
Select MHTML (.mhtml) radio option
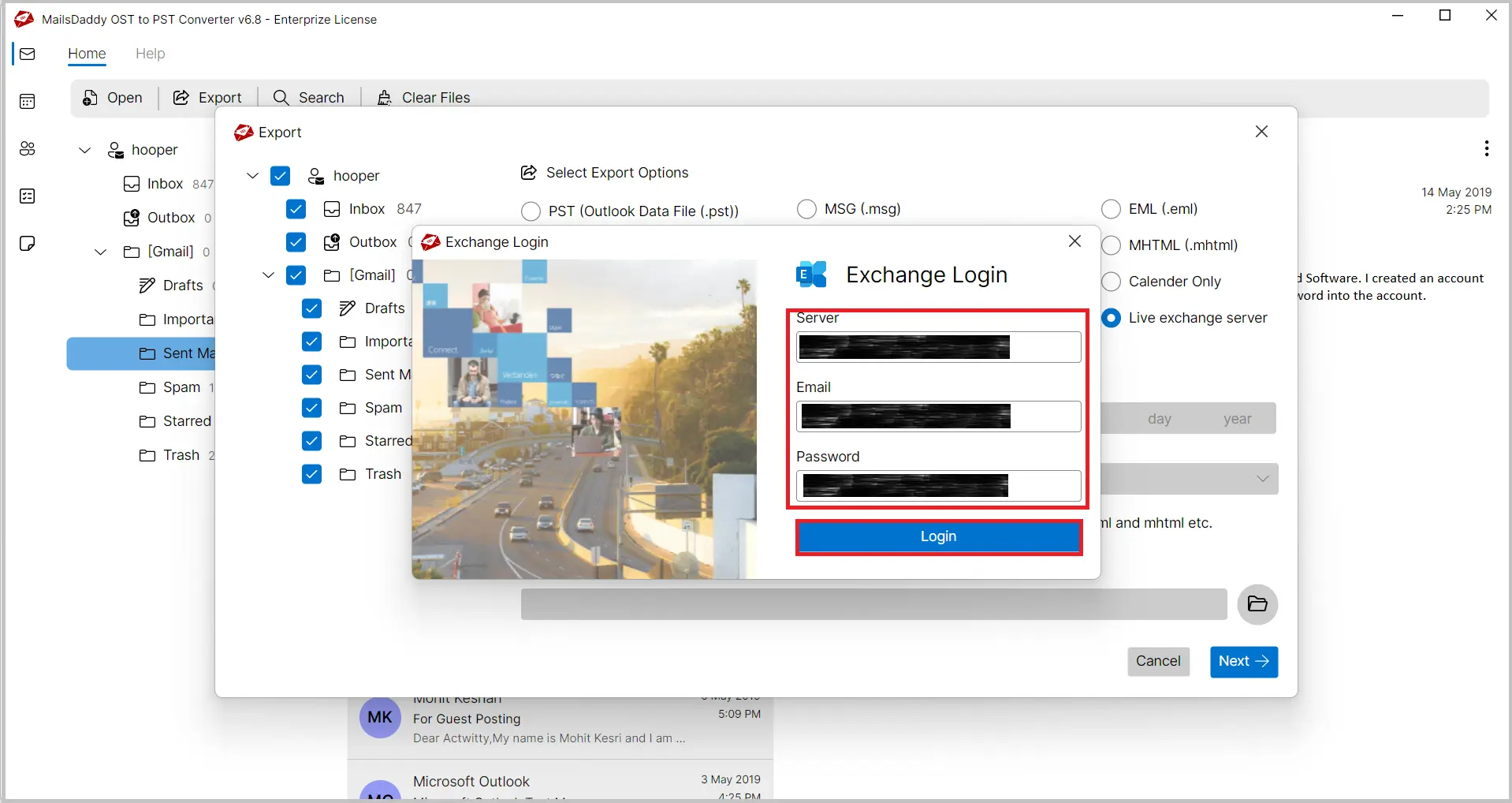[x=1111, y=245]
